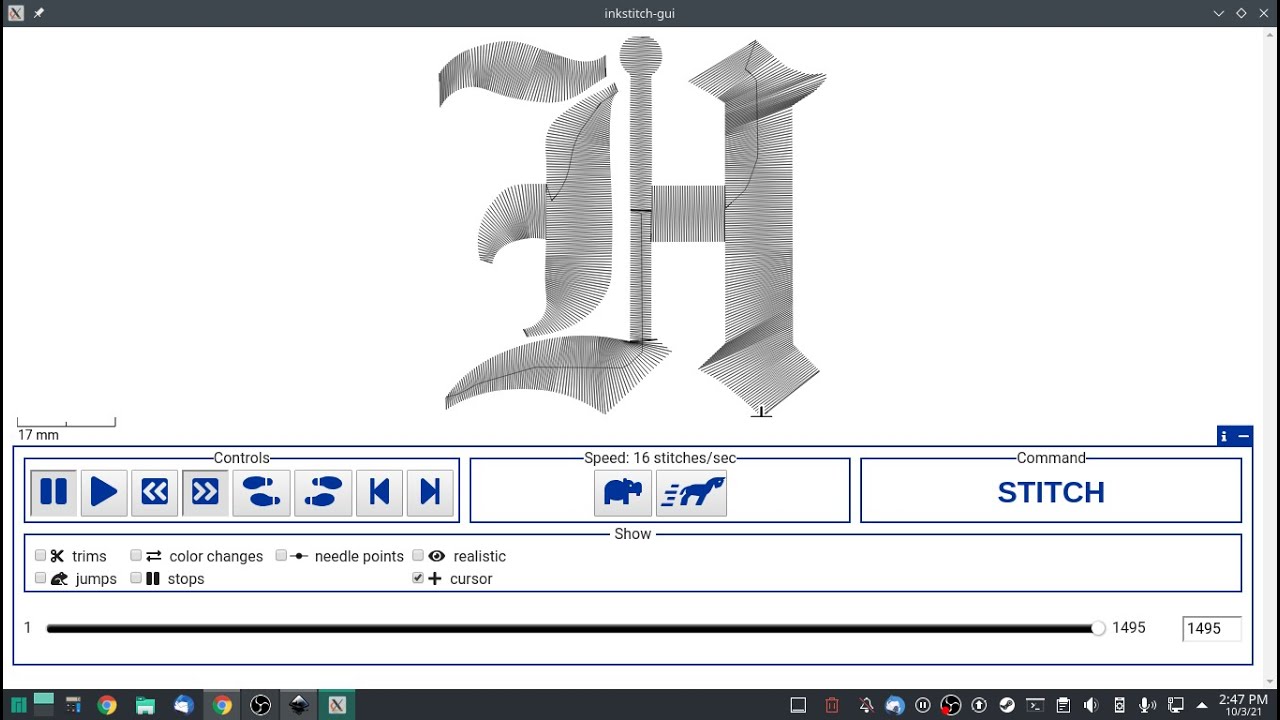Speed up using running horse icon
This screenshot has height=720, width=1280.
click(691, 492)
